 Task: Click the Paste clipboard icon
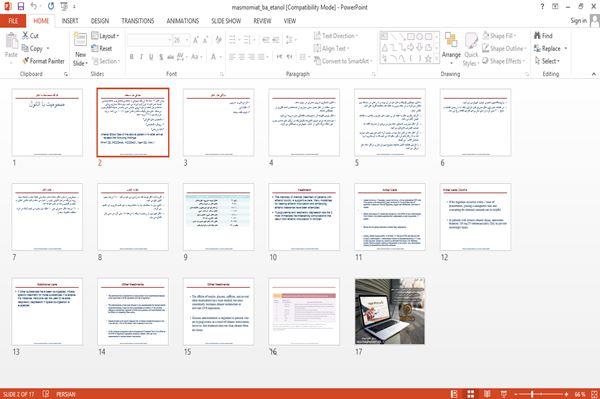pyautogui.click(x=11, y=41)
